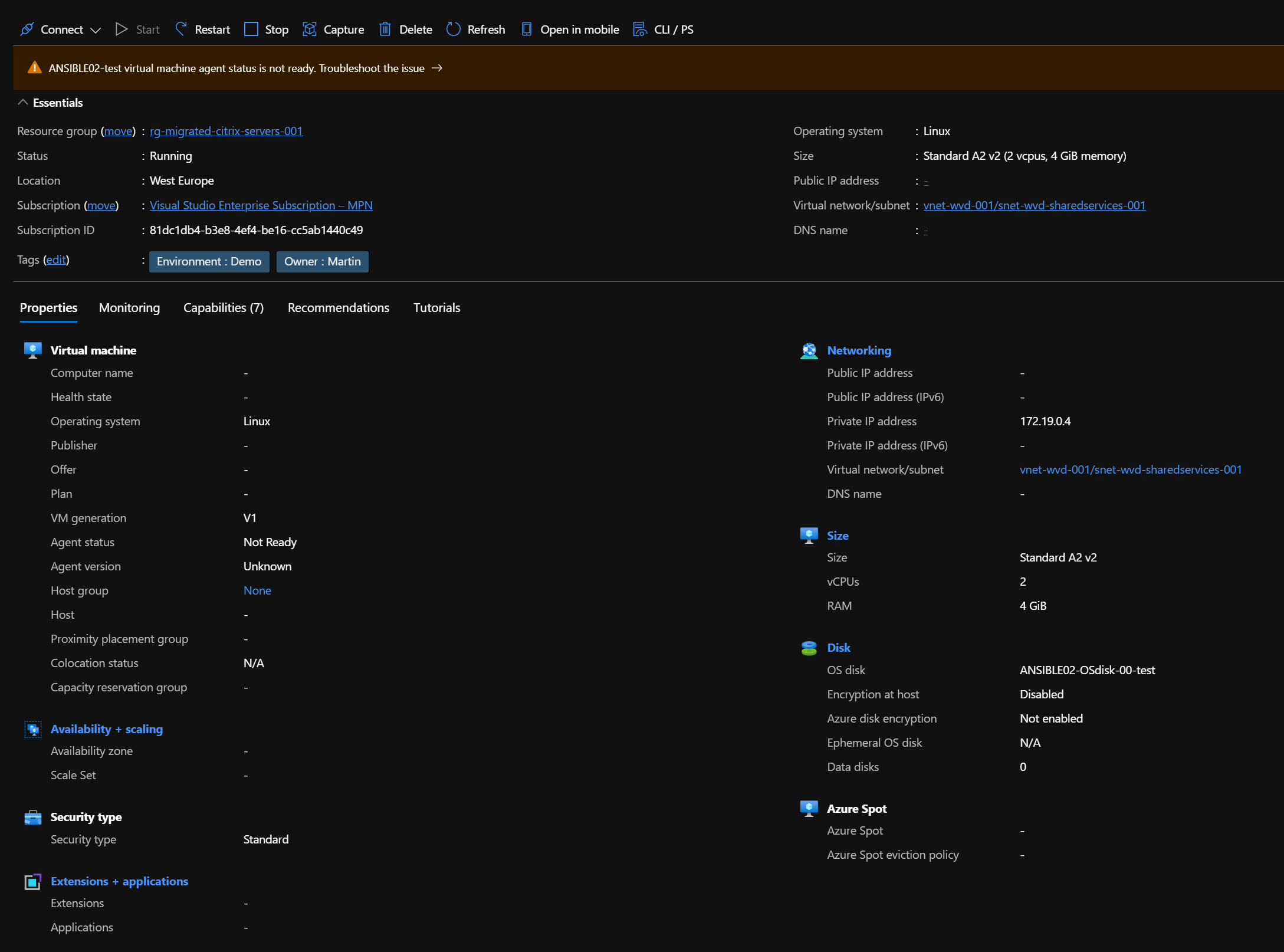The height and width of the screenshot is (952, 1284).
Task: Click the Availability + scaling icon
Action: tap(33, 730)
